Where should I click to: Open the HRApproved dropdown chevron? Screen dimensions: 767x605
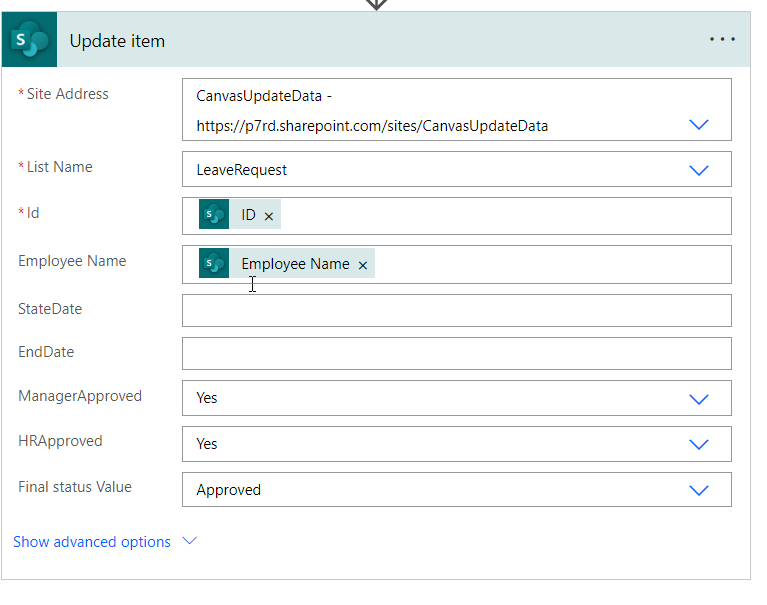[699, 444]
